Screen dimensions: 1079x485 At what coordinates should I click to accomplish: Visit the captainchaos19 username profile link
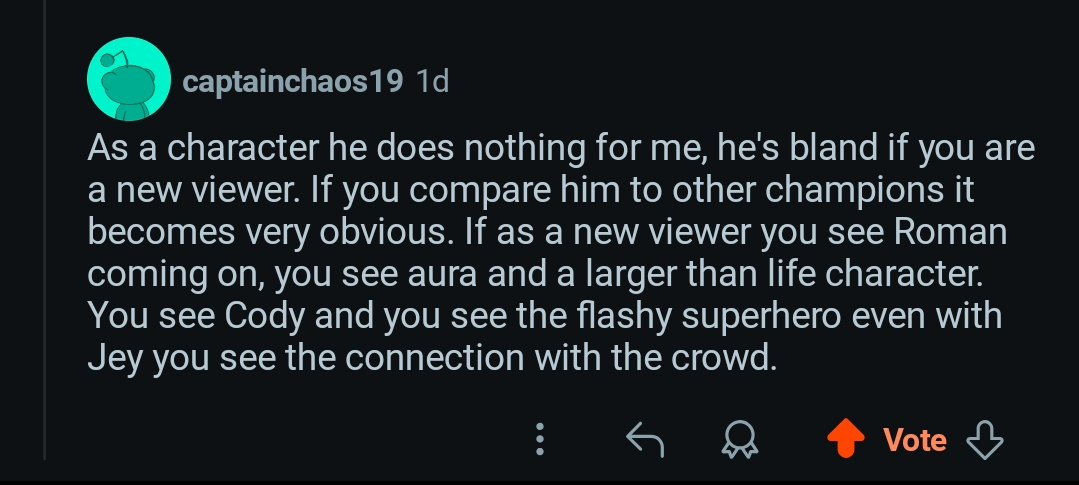pyautogui.click(x=292, y=81)
